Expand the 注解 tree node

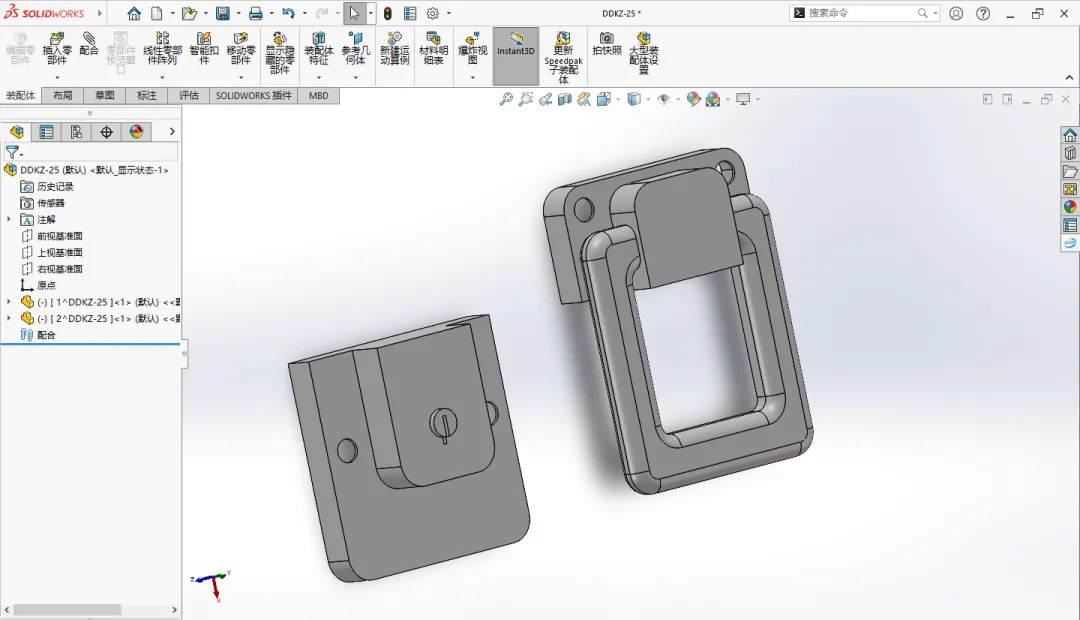(x=9, y=219)
